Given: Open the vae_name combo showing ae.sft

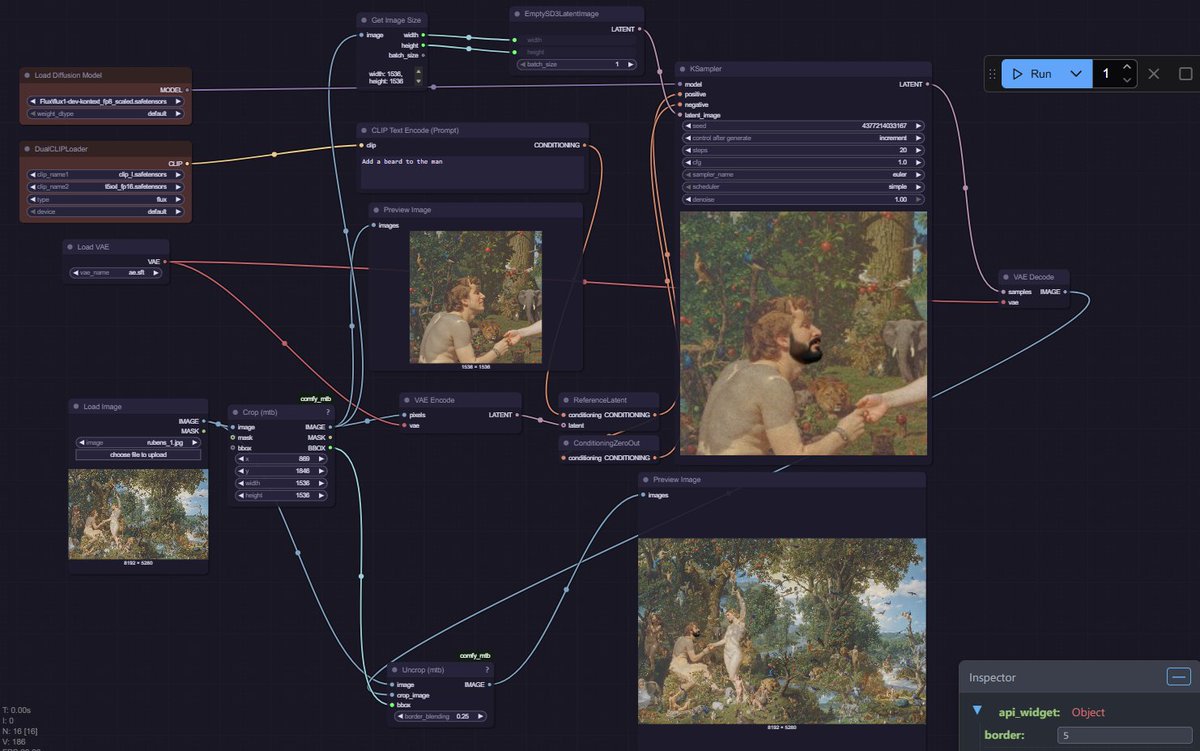Looking at the screenshot, I should coord(116,272).
